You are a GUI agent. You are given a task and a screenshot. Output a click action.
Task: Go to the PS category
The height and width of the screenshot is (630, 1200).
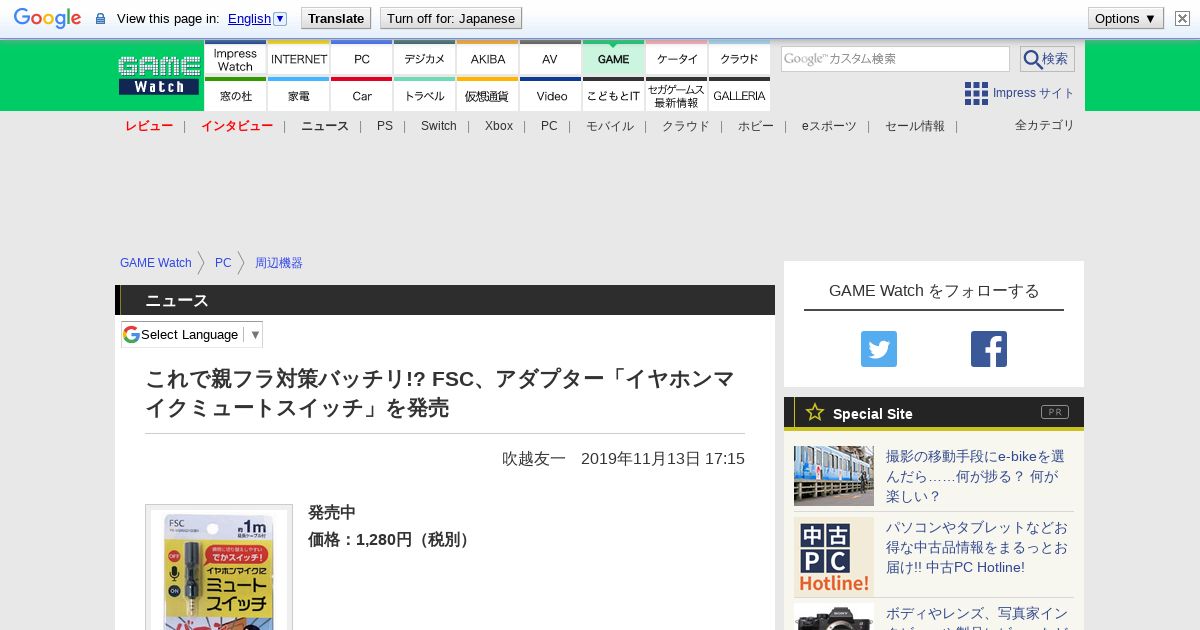pos(385,126)
